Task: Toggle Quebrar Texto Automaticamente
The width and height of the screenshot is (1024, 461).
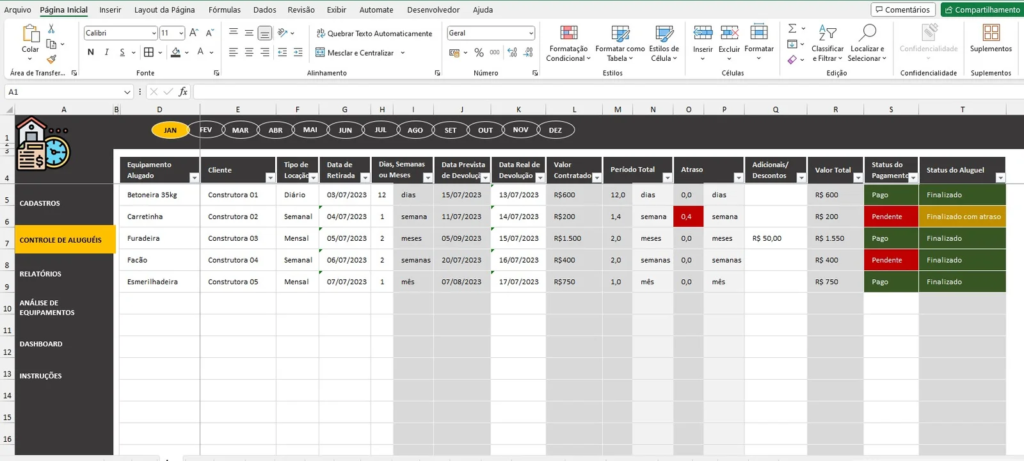Action: (x=372, y=33)
